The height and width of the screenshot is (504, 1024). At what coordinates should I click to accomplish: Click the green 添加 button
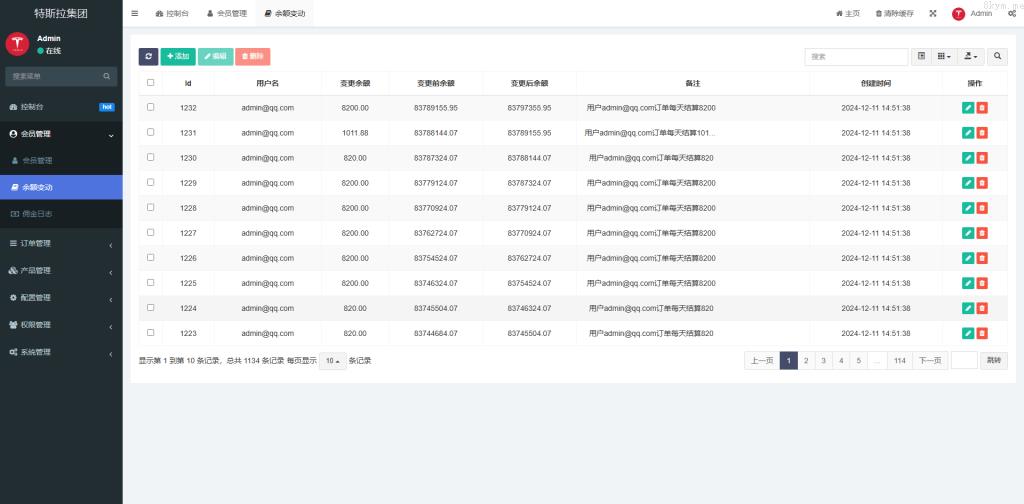178,57
